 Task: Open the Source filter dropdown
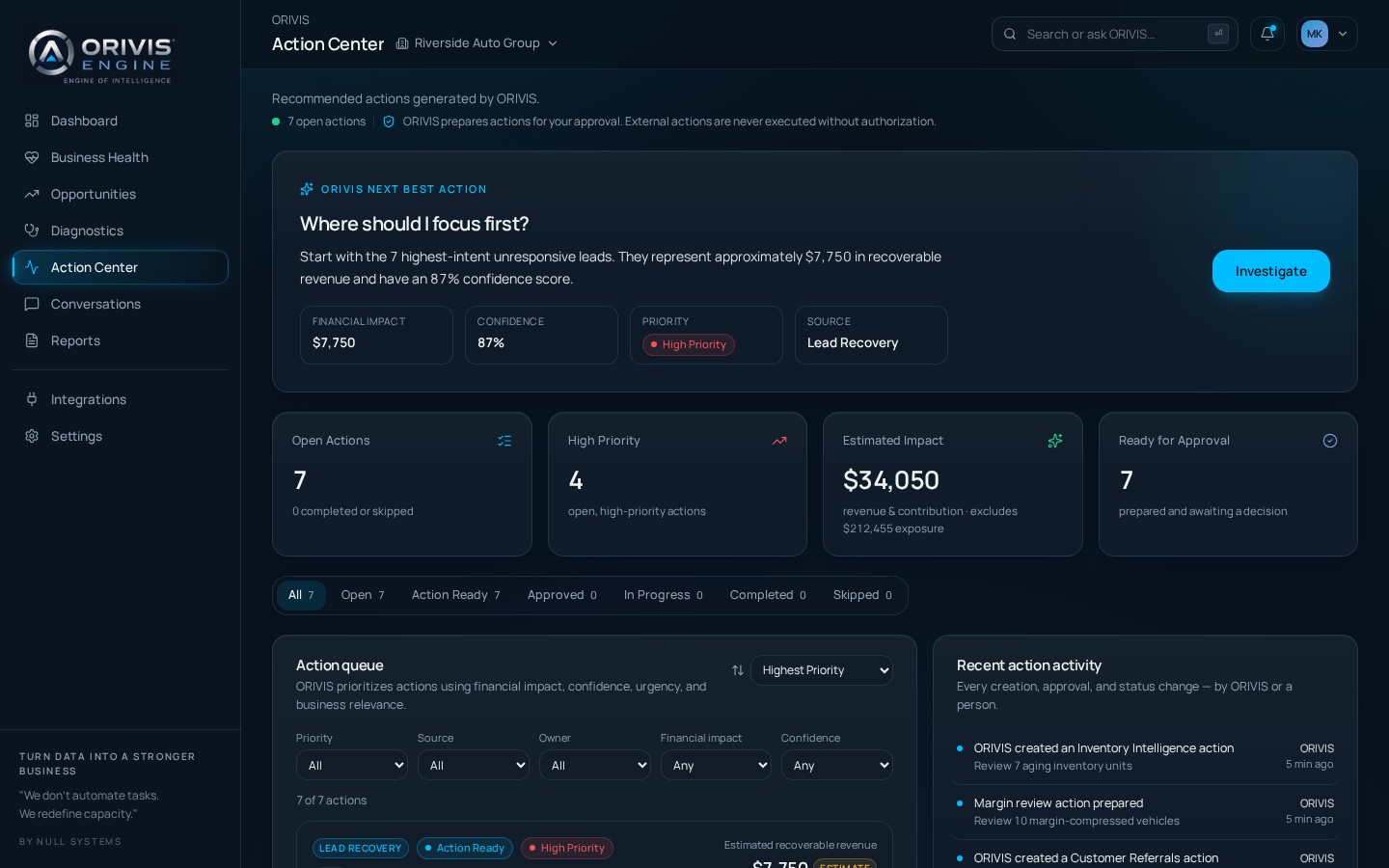[474, 765]
